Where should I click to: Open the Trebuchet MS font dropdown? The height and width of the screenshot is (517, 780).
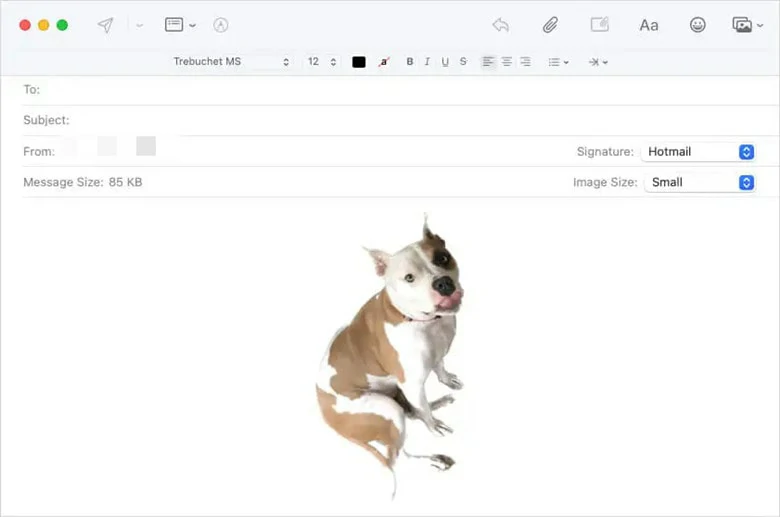[x=231, y=62]
